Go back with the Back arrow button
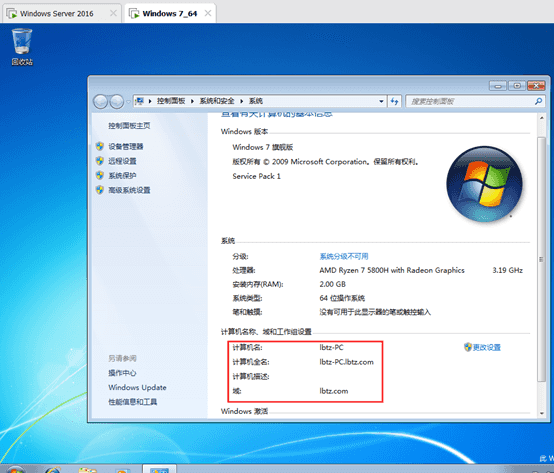The height and width of the screenshot is (473, 554). click(100, 102)
